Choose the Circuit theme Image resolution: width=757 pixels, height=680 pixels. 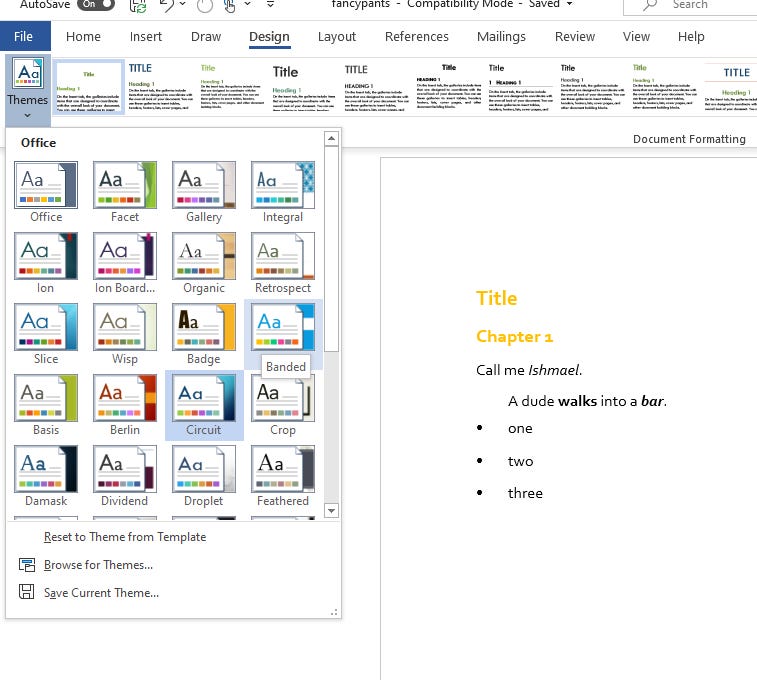204,398
